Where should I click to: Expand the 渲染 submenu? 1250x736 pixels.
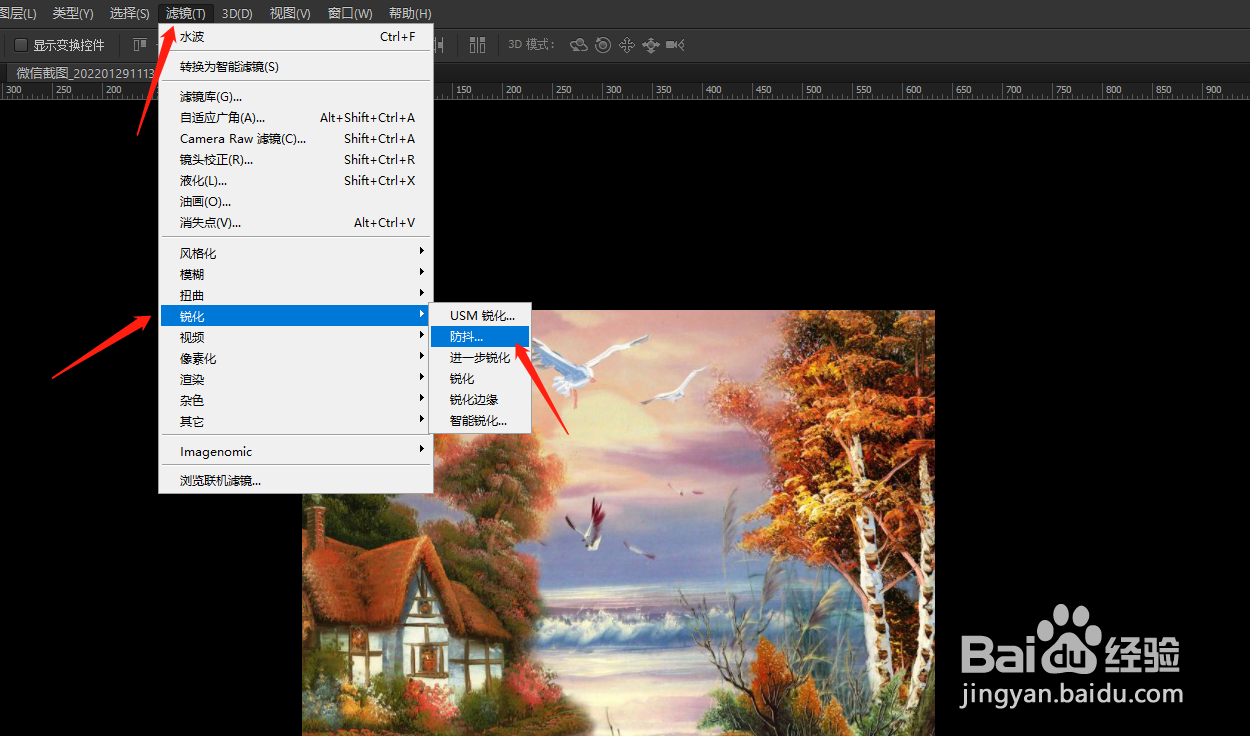(296, 379)
